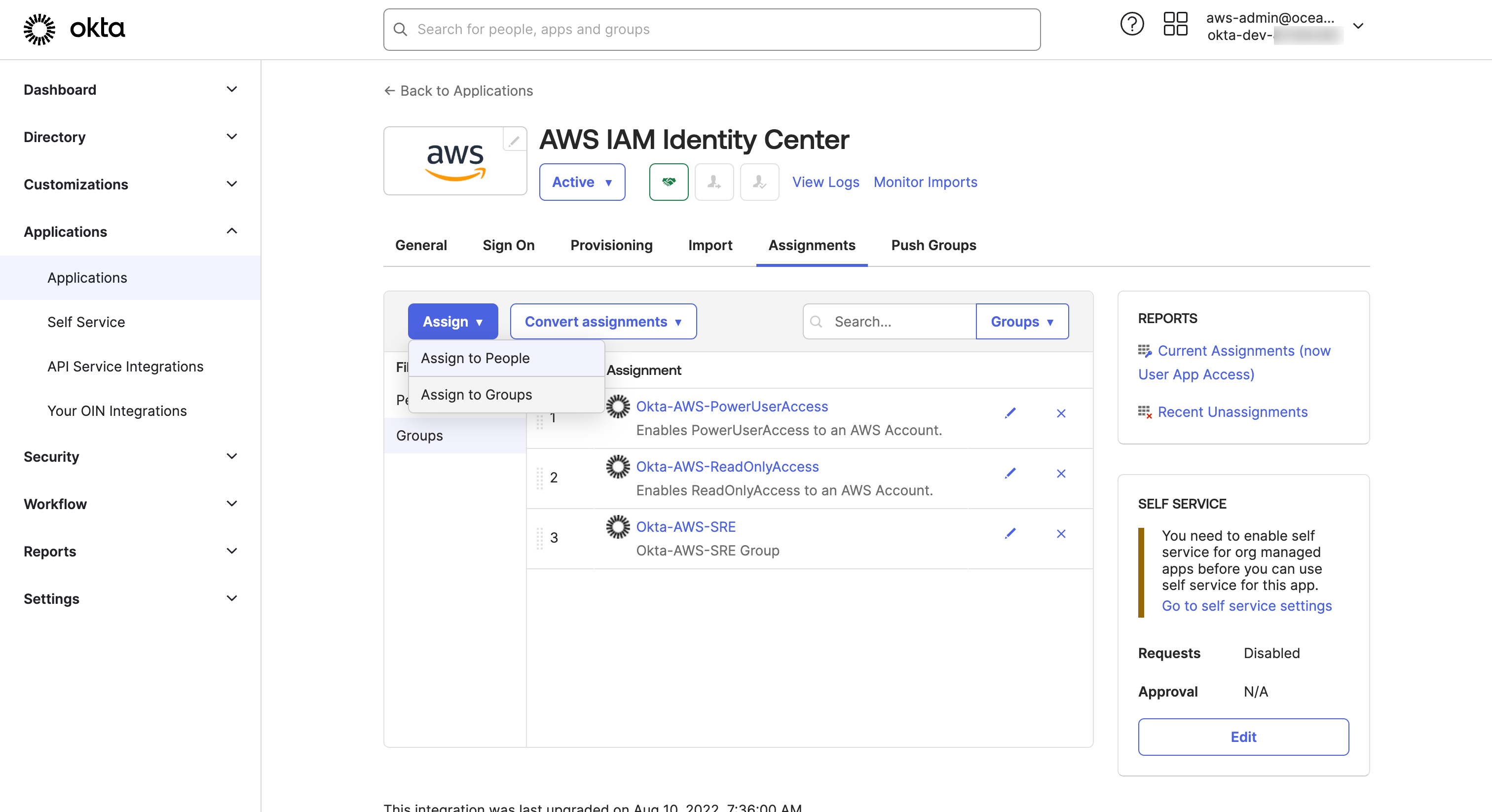
Task: Switch to the Push Groups tab
Action: [933, 245]
